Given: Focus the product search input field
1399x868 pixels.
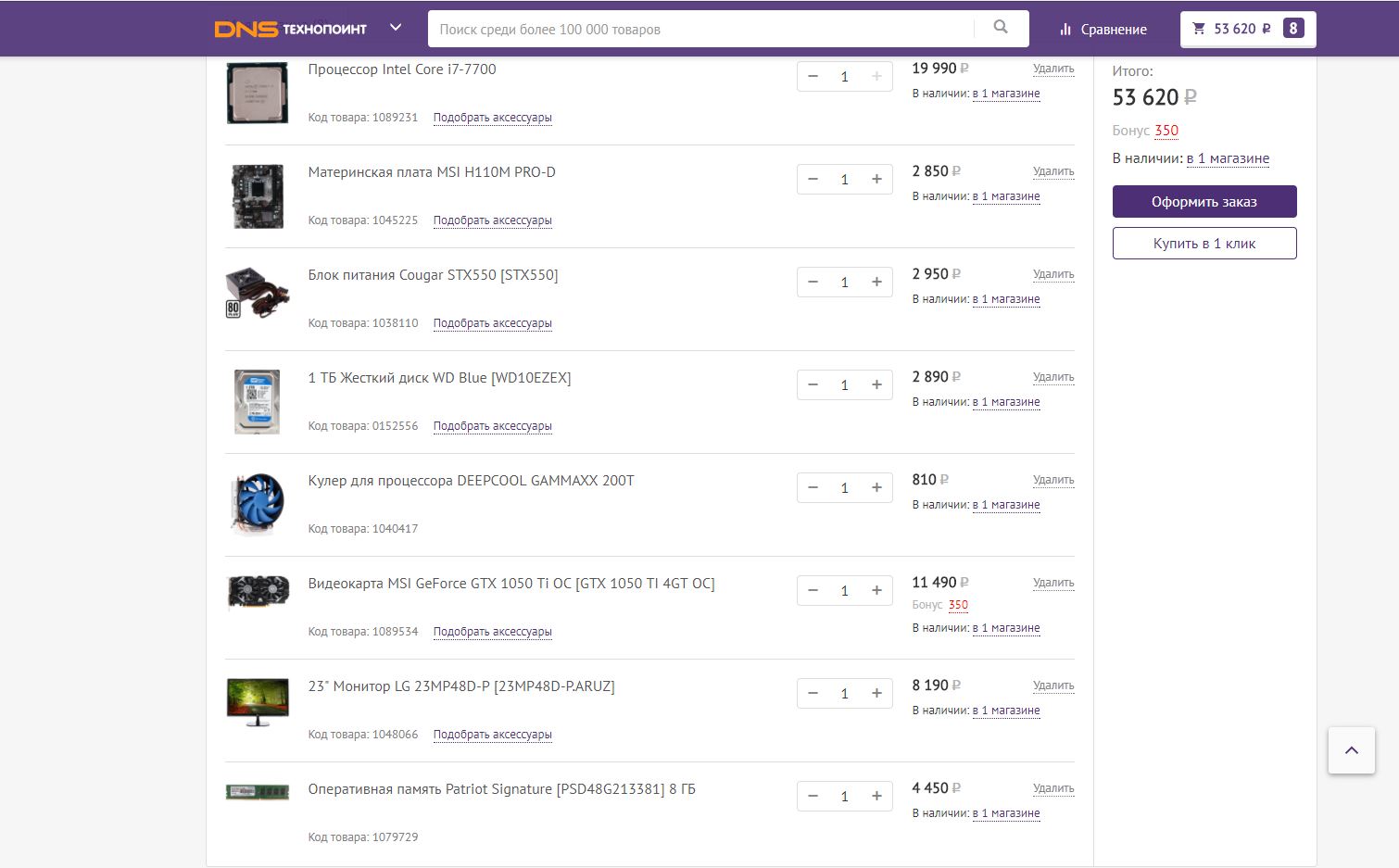Looking at the screenshot, I should (x=701, y=29).
